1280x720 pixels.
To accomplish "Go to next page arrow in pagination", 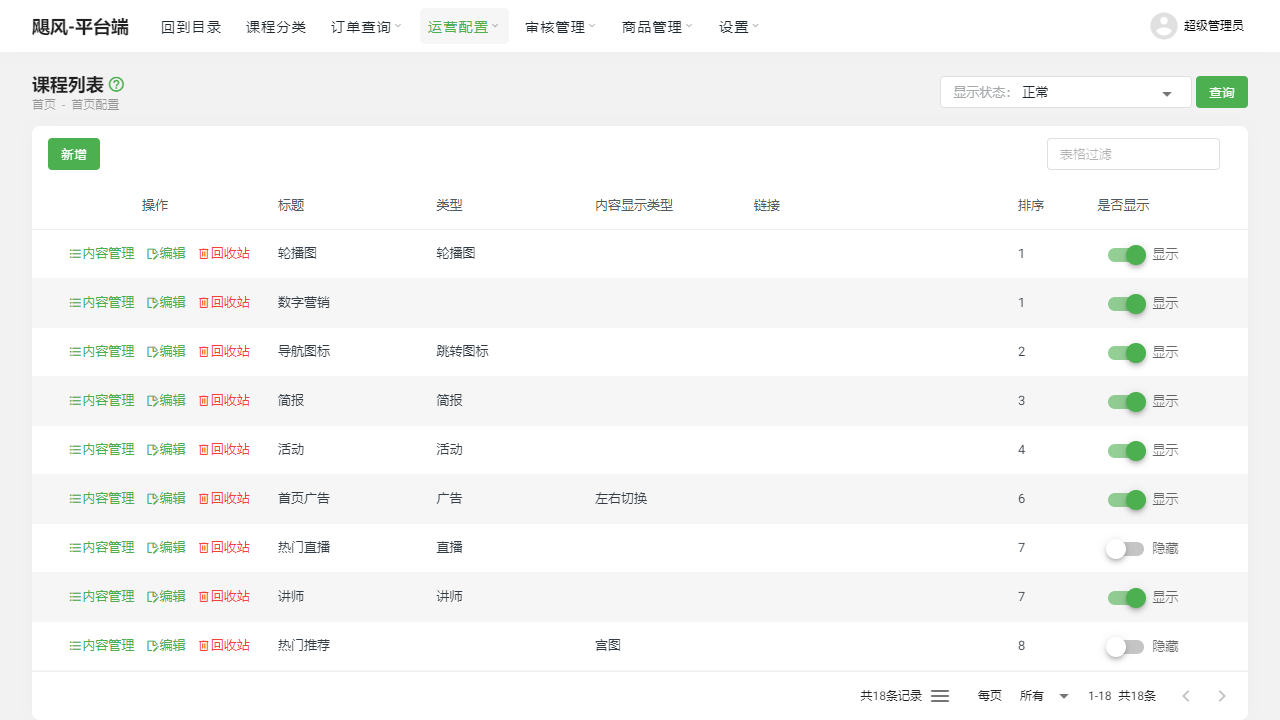I will (x=1221, y=696).
